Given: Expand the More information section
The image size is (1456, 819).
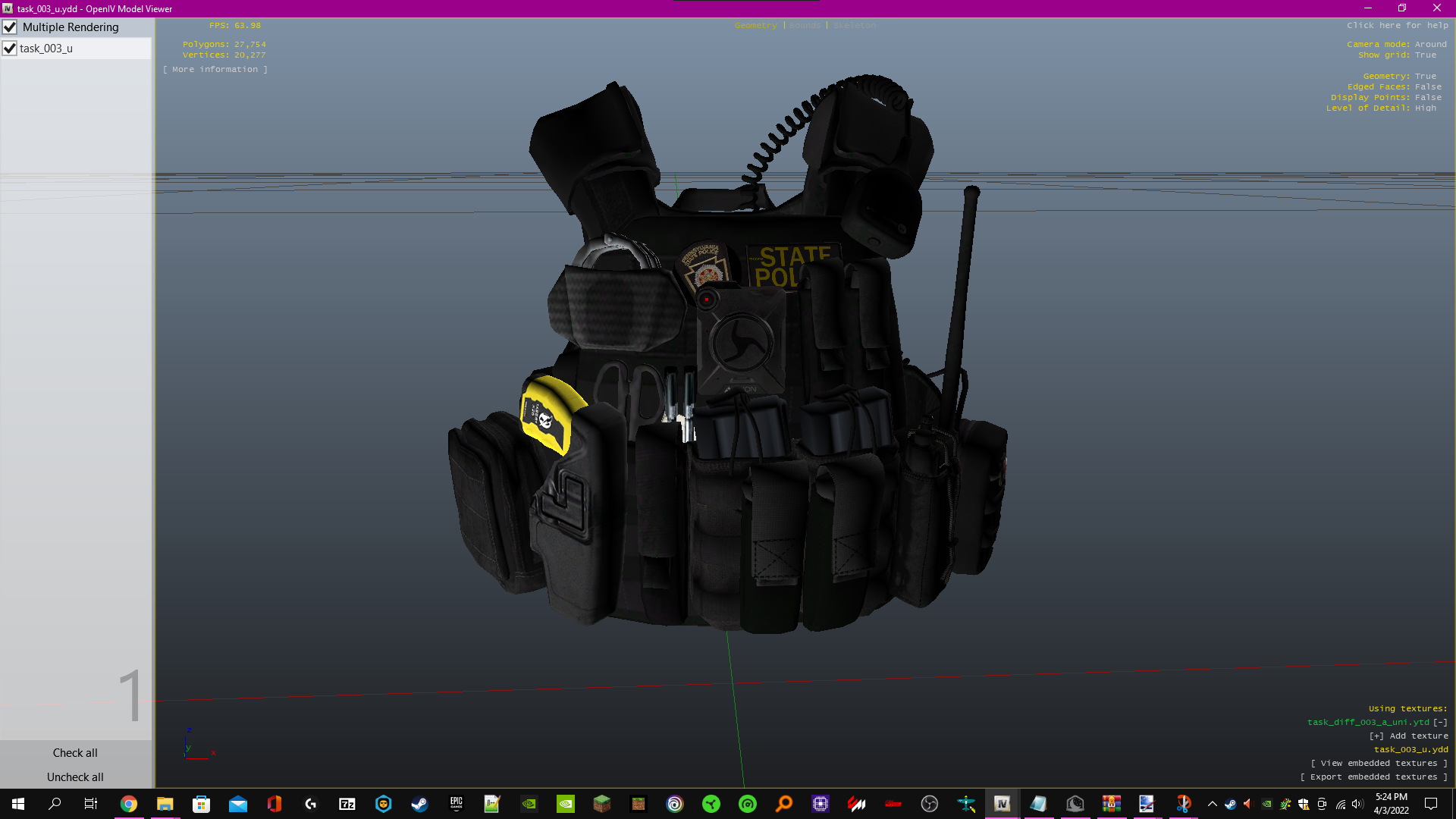Looking at the screenshot, I should (x=215, y=69).
